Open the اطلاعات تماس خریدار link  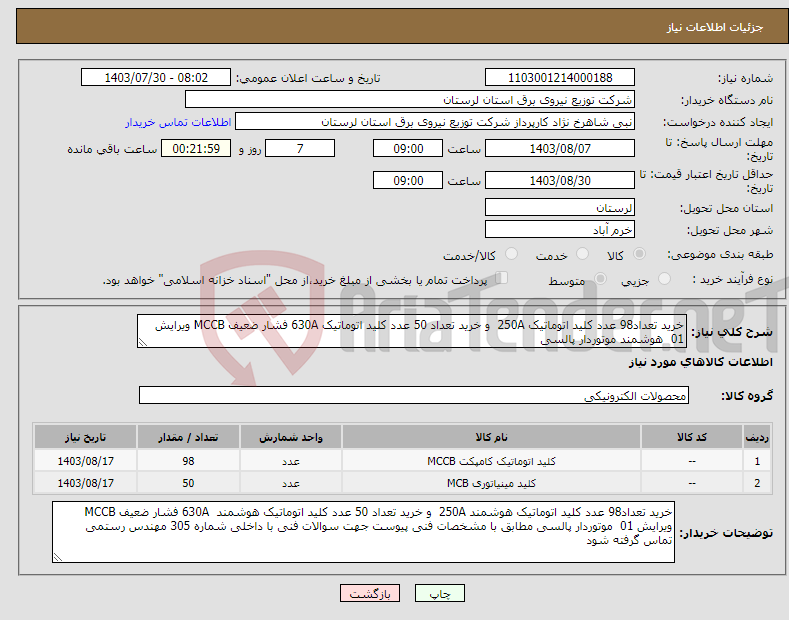pyautogui.click(x=178, y=122)
